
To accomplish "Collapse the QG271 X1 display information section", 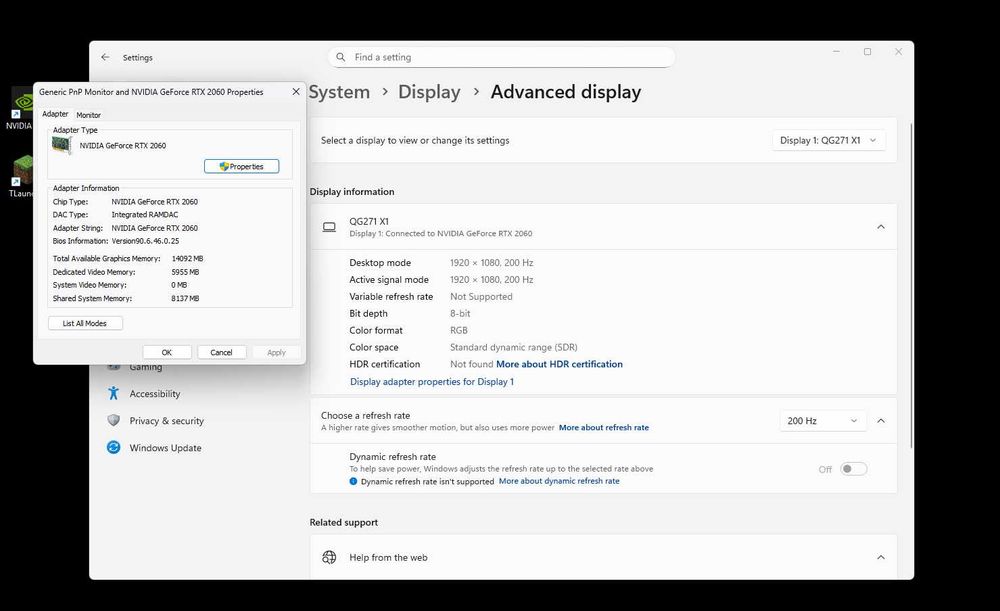I will coord(881,226).
